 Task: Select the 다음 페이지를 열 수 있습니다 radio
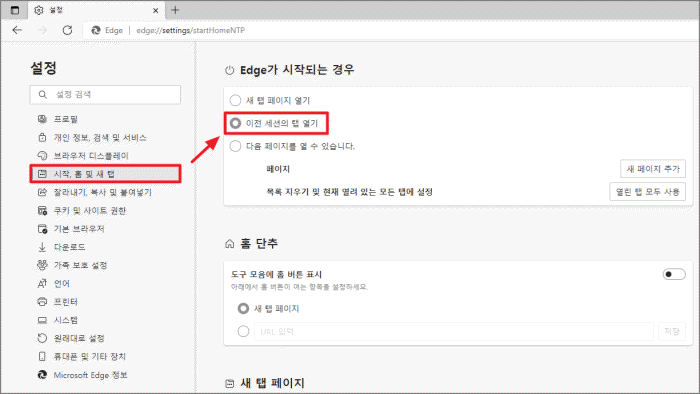(x=235, y=146)
